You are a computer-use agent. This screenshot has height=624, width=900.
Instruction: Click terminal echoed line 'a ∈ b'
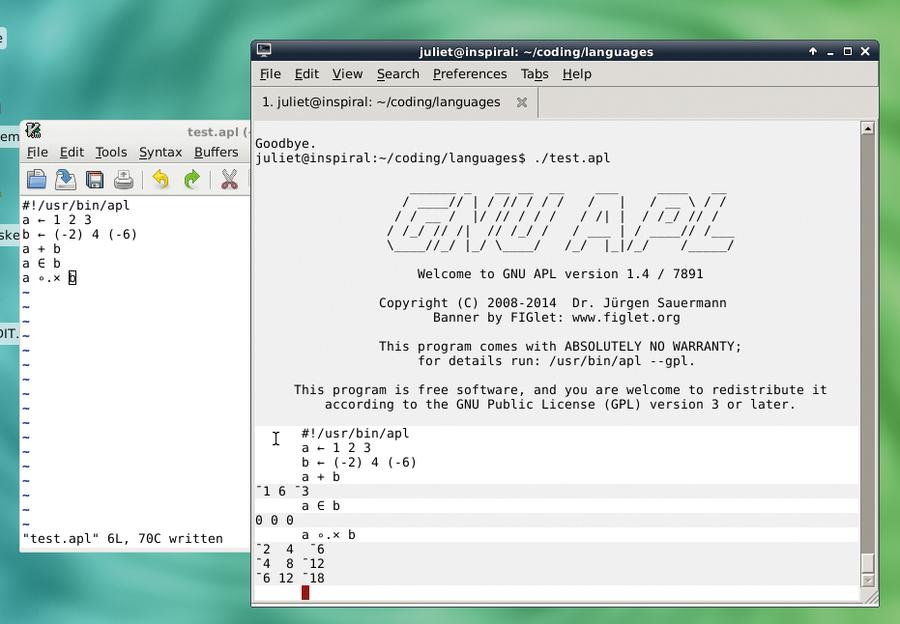point(321,506)
